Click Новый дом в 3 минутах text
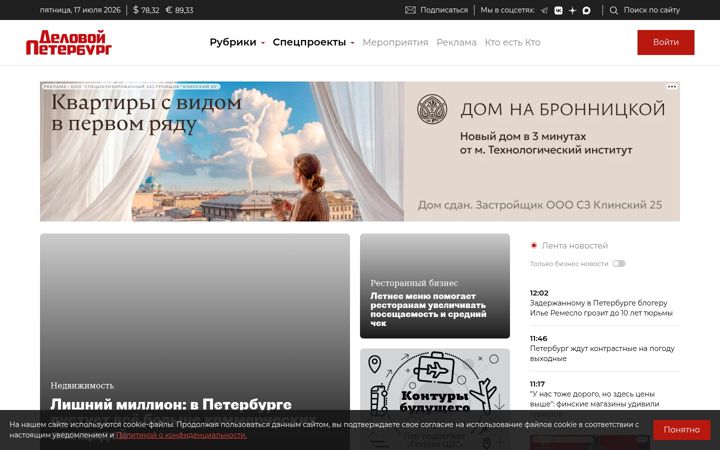The height and width of the screenshot is (450, 720). (523, 136)
